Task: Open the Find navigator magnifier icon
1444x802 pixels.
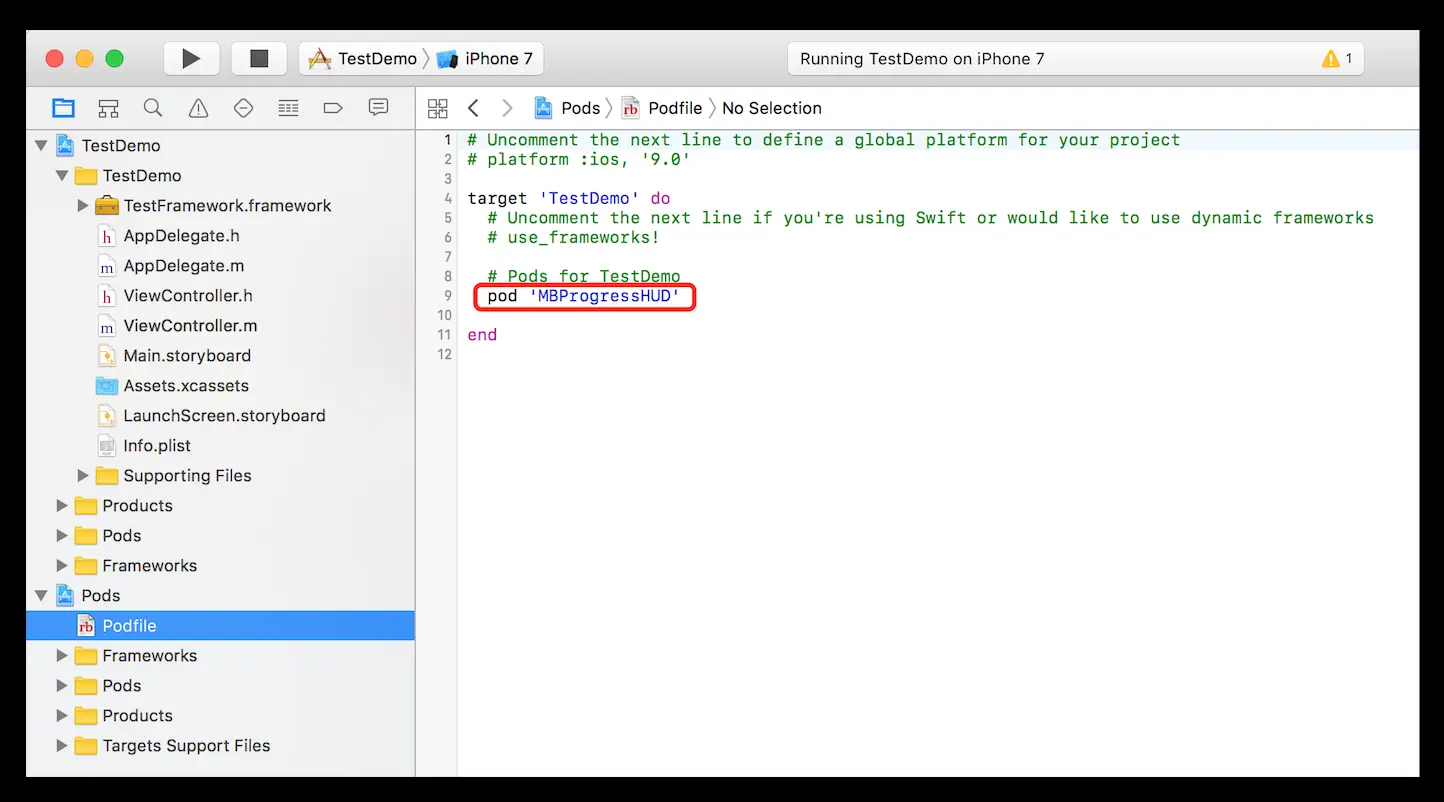Action: point(153,108)
